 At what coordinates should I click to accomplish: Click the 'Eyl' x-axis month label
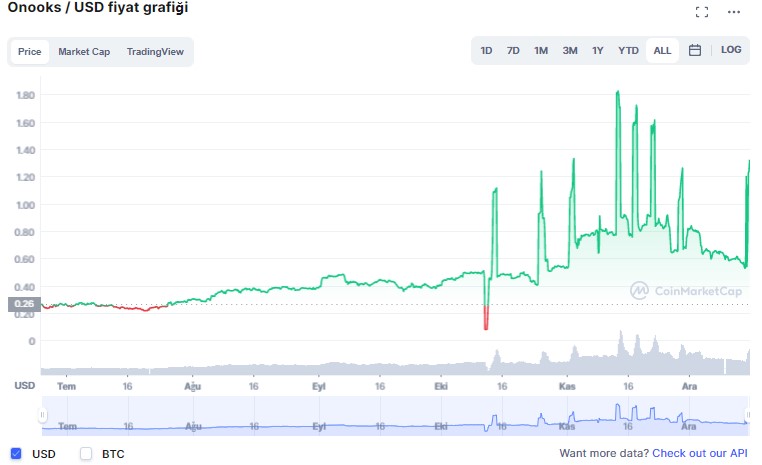click(319, 386)
